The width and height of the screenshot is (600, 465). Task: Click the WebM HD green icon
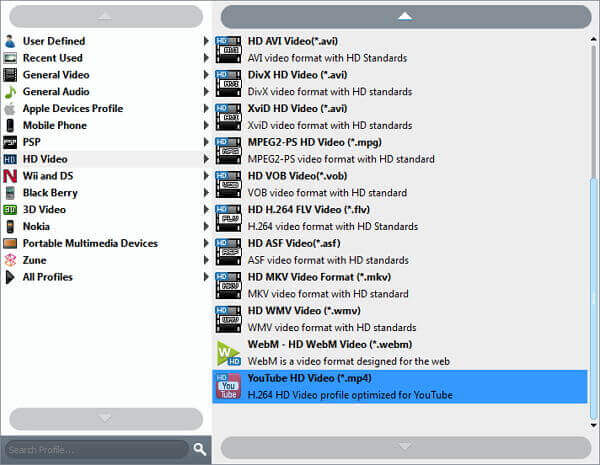pos(228,353)
